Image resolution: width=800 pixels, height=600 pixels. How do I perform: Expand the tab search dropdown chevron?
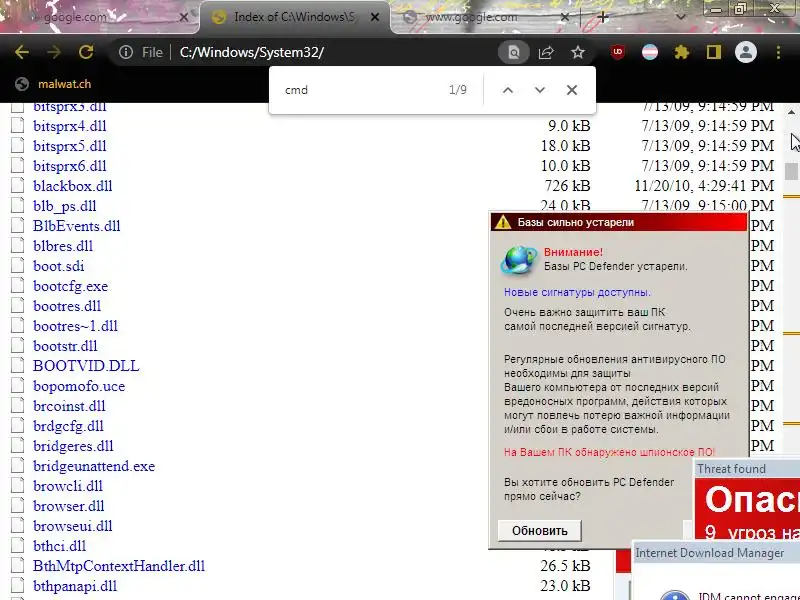pyautogui.click(x=681, y=17)
